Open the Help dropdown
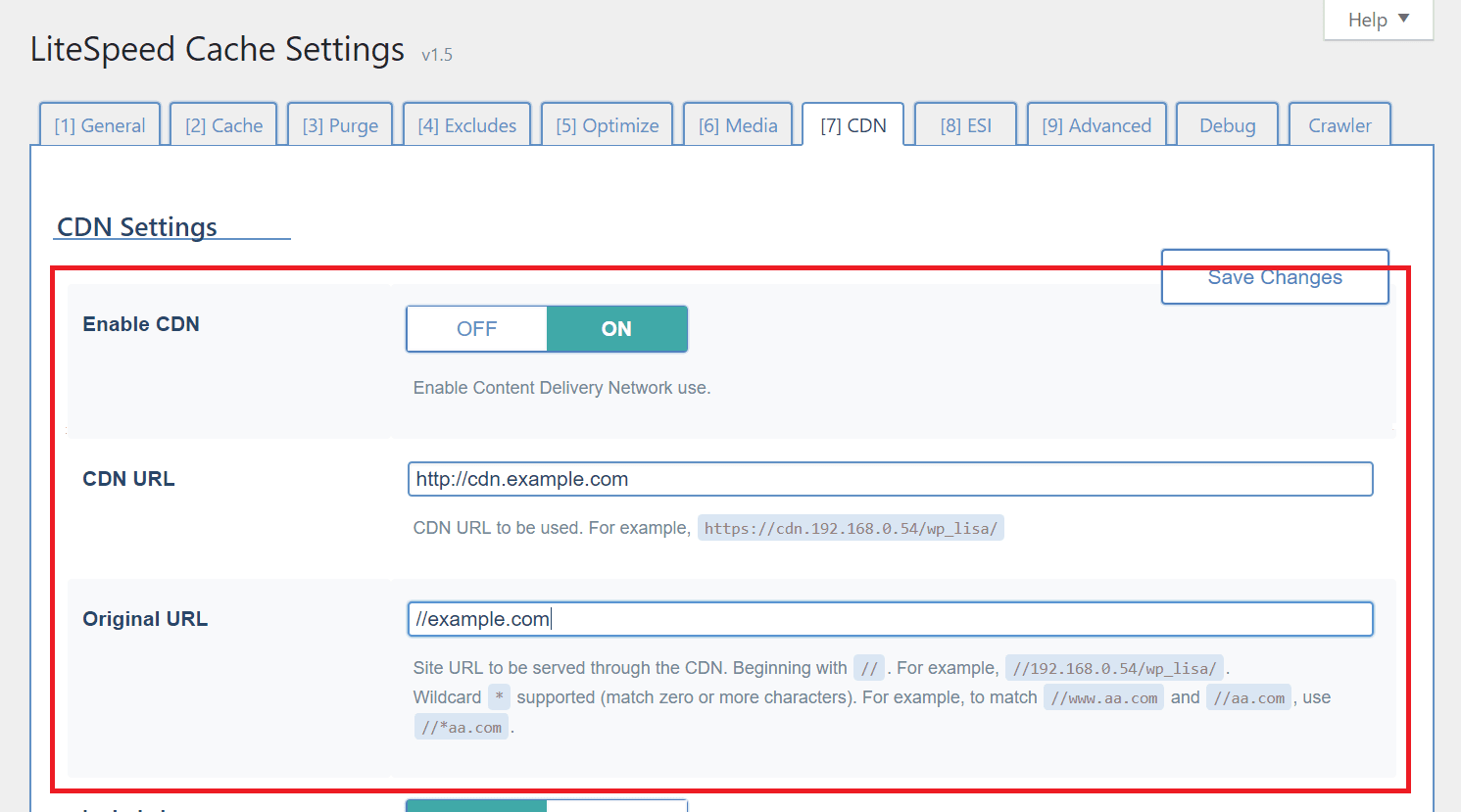Image resolution: width=1461 pixels, height=812 pixels. (1378, 20)
